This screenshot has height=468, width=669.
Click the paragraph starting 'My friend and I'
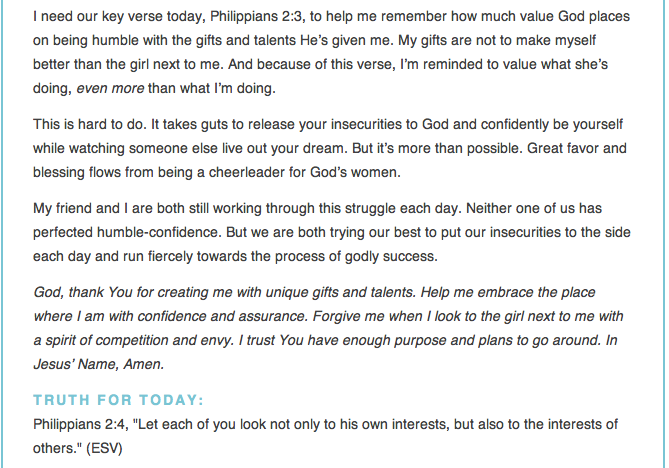332,232
